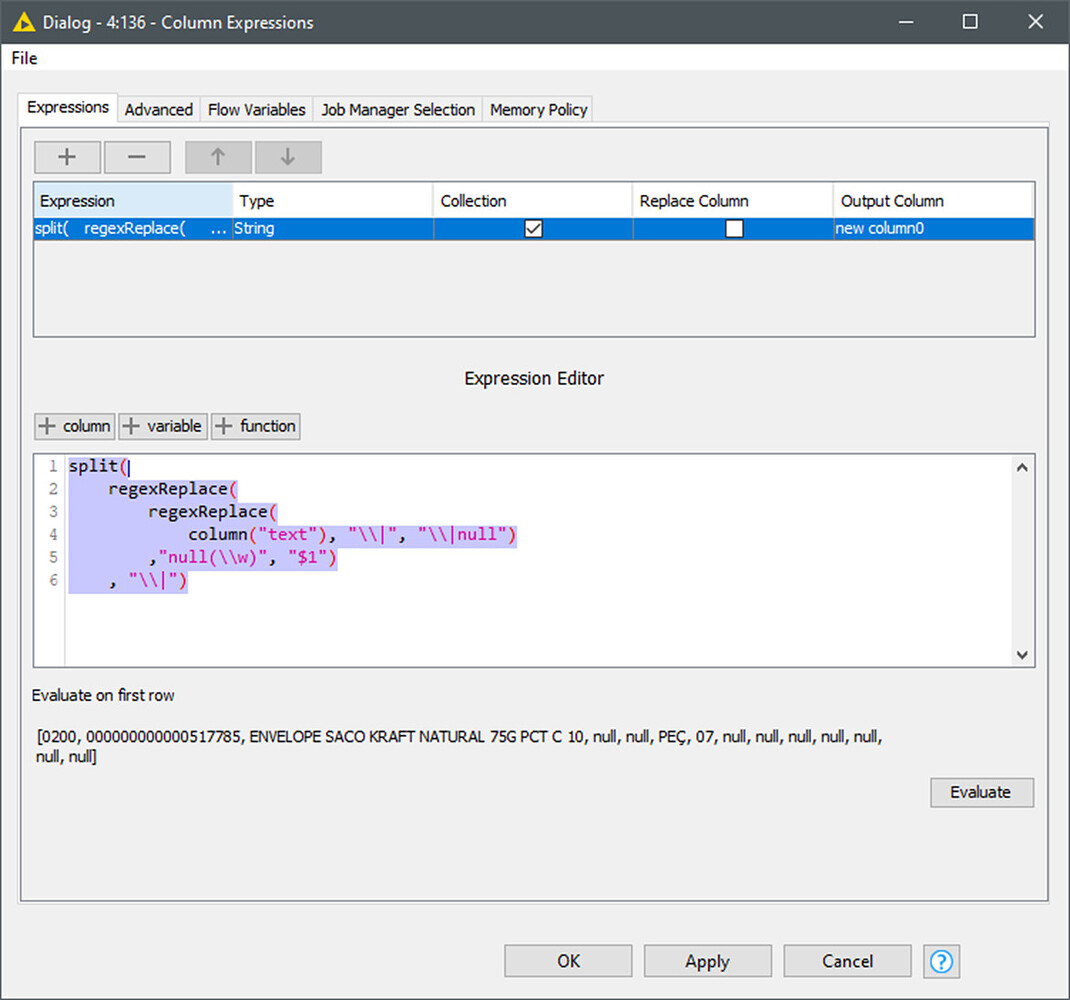Viewport: 1070px width, 1000px height.
Task: Switch to the Job Manager Selection tab
Action: coord(397,109)
